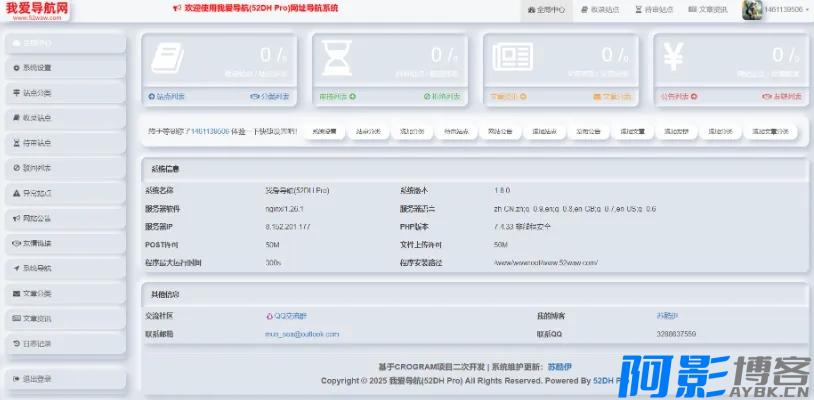Screen dimensions: 814x400
Task: Click the green icon beside 审核列表
Action: (x=353, y=96)
